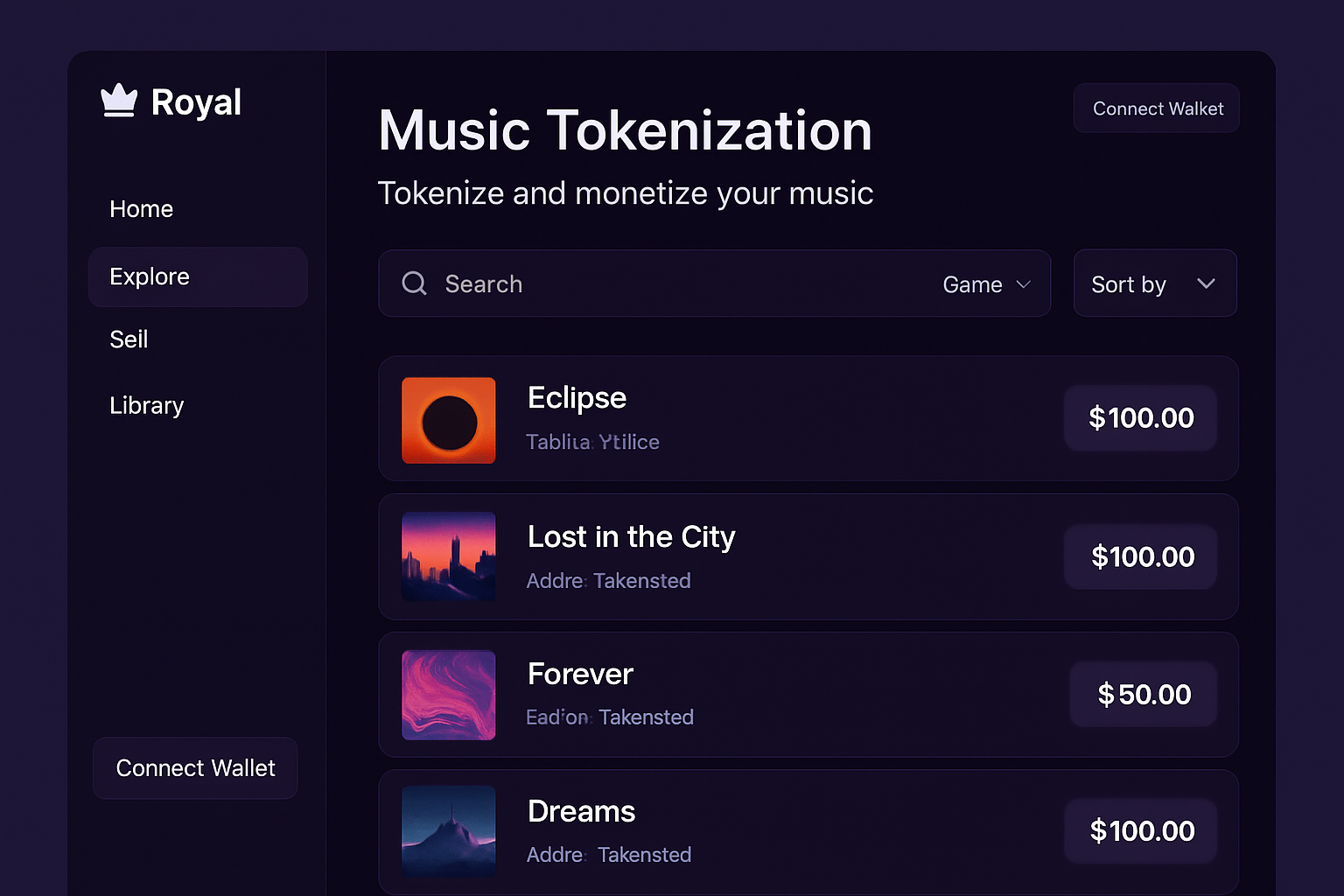This screenshot has width=1344, height=896.
Task: Click the sidebar Connect Wallet button
Action: click(x=195, y=768)
